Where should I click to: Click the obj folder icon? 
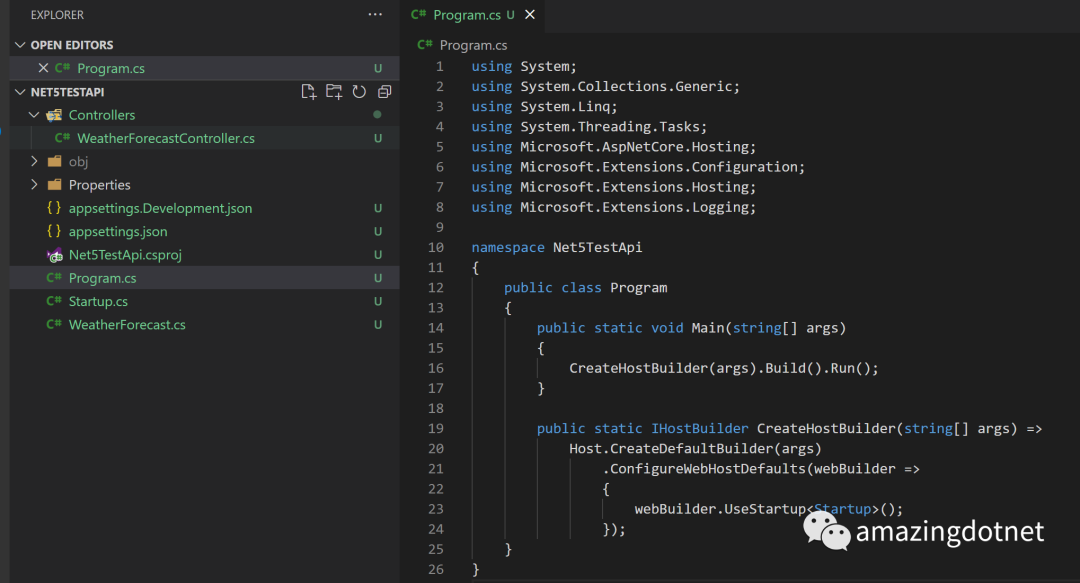(x=54, y=161)
